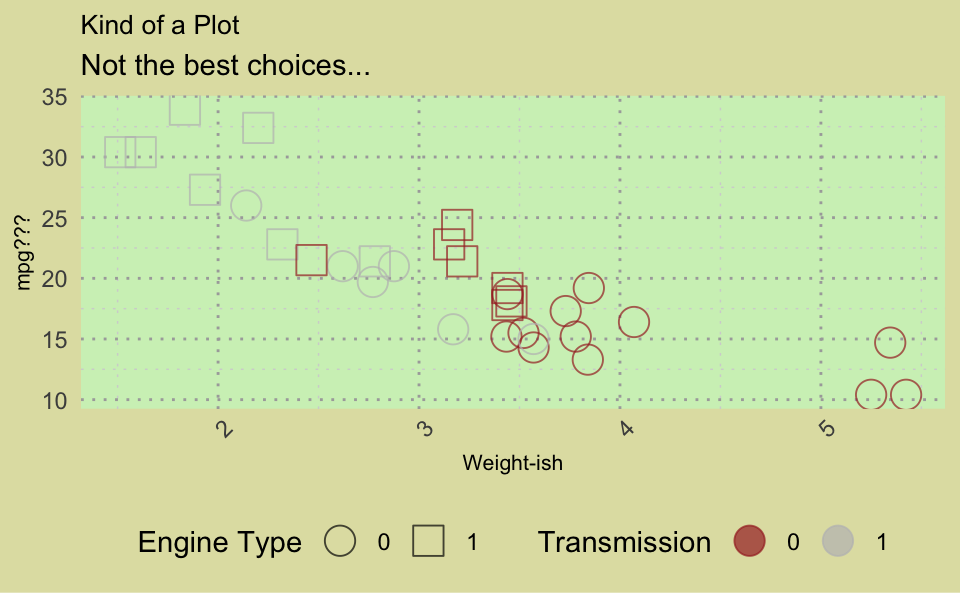Click the gray circle point just below mpg 16
Viewport: 960px width, 593px height.
(453, 328)
